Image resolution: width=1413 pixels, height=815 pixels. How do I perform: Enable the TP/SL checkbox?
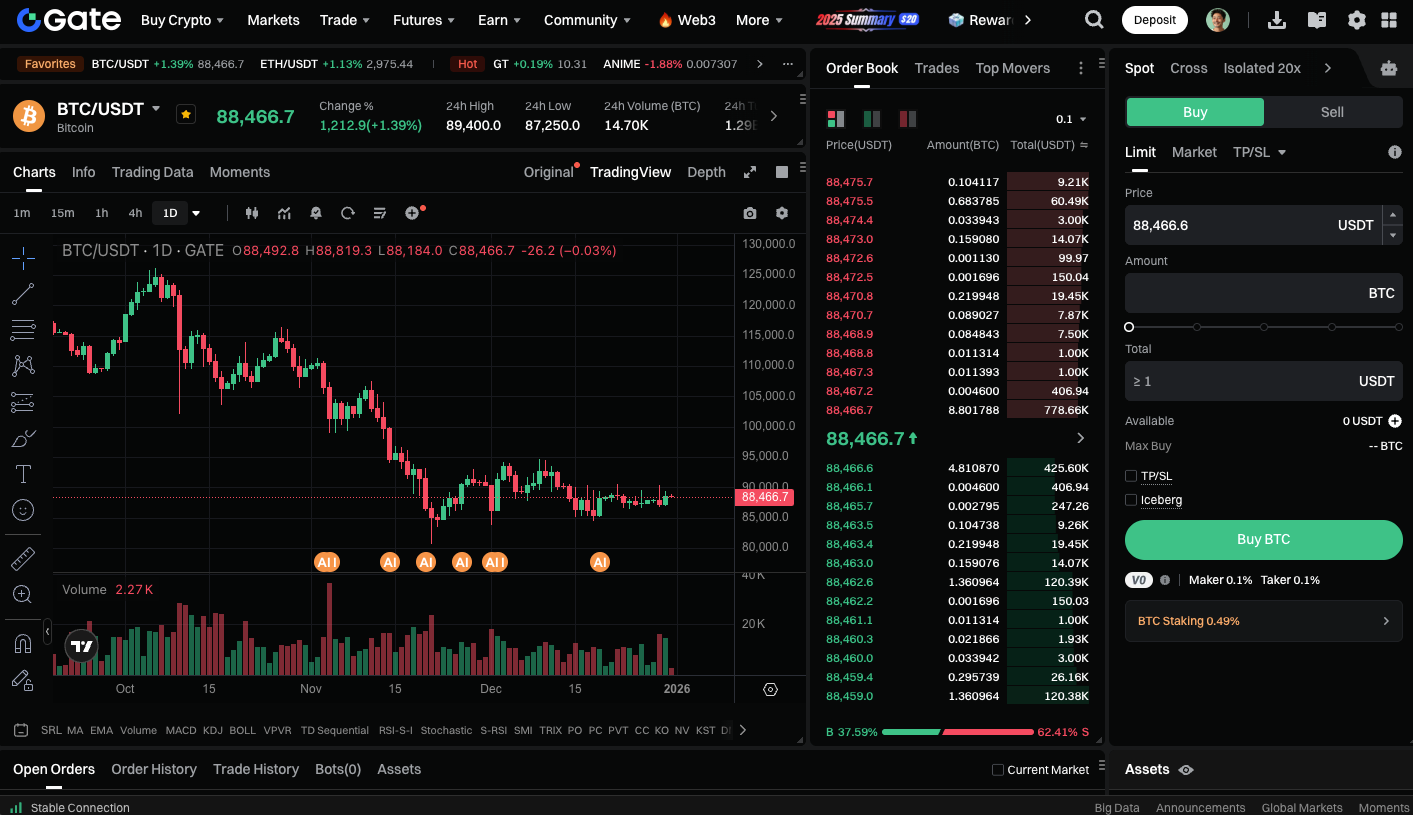(x=1131, y=476)
